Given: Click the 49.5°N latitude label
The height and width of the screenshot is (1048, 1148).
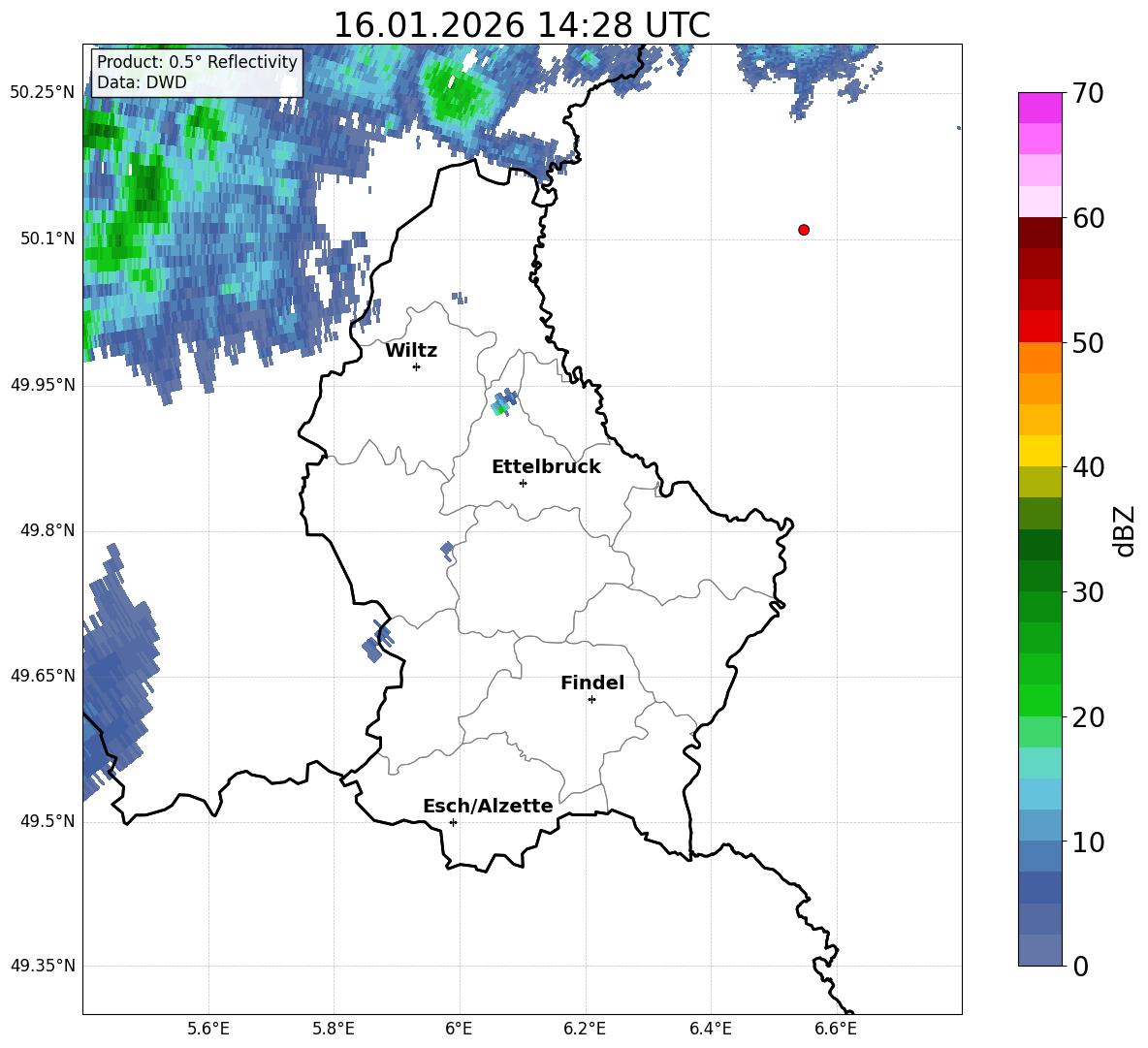Looking at the screenshot, I should pyautogui.click(x=48, y=821).
